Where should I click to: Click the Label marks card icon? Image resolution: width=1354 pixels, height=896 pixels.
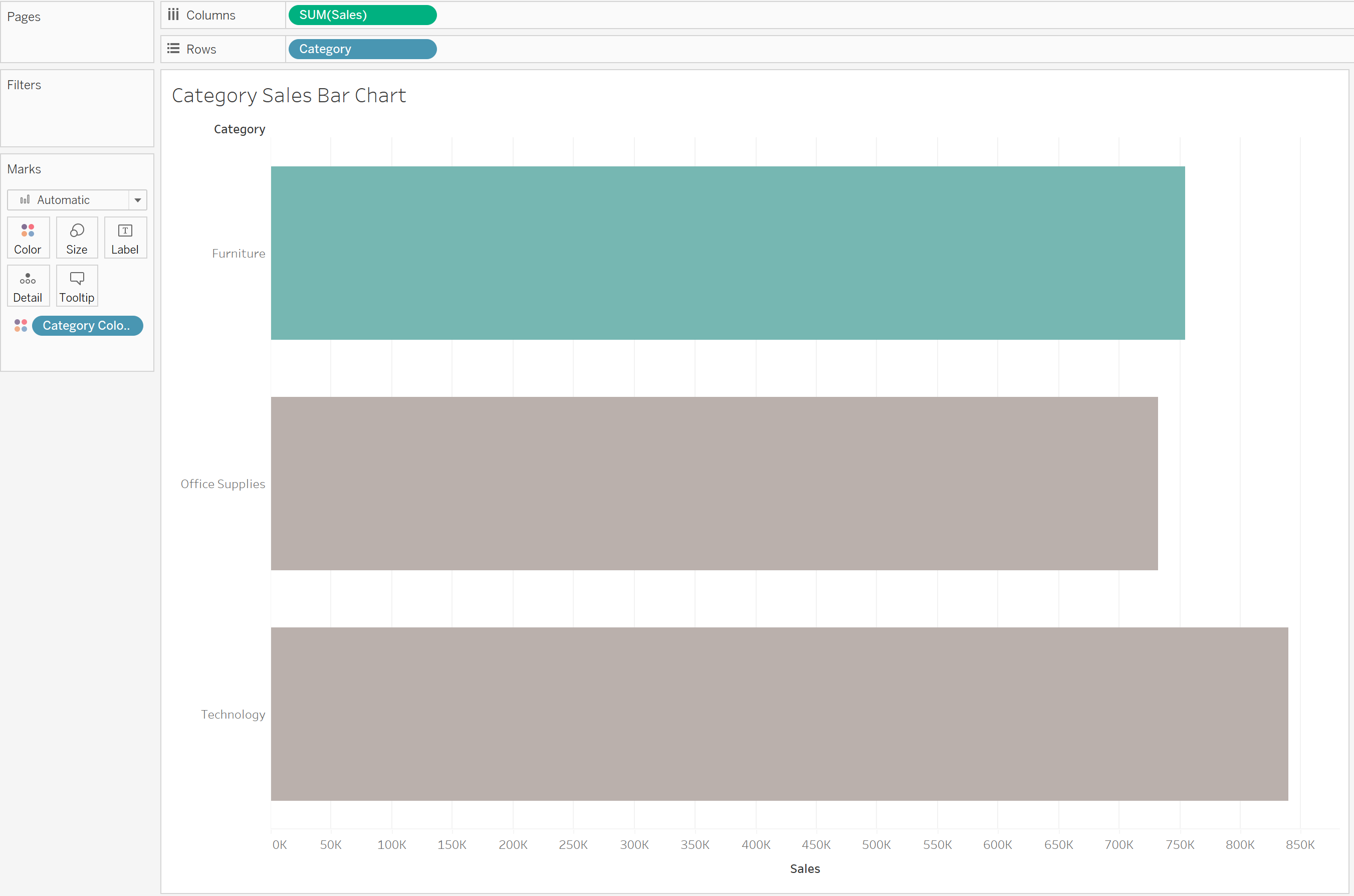point(125,231)
